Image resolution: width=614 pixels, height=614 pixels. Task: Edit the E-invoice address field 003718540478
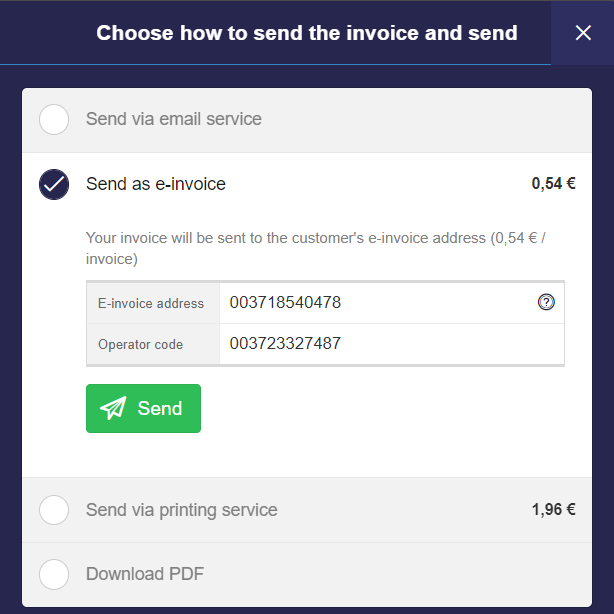392,303
